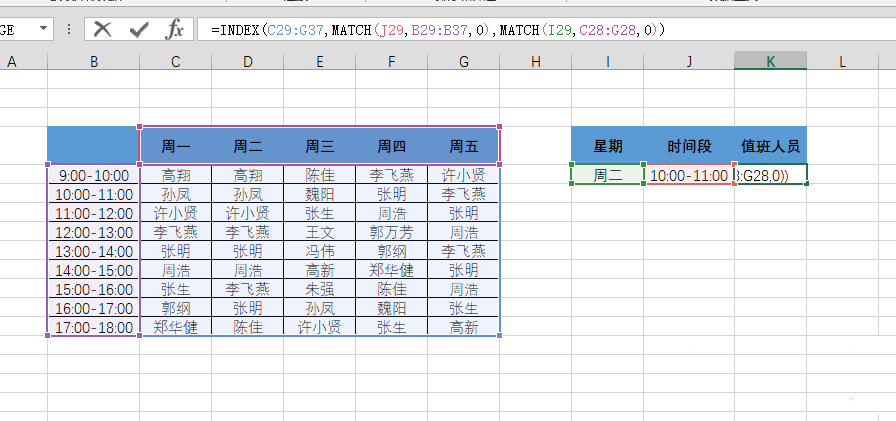The width and height of the screenshot is (896, 421).
Task: Select the 17:00-18:00 time slot cell
Action: point(94,327)
